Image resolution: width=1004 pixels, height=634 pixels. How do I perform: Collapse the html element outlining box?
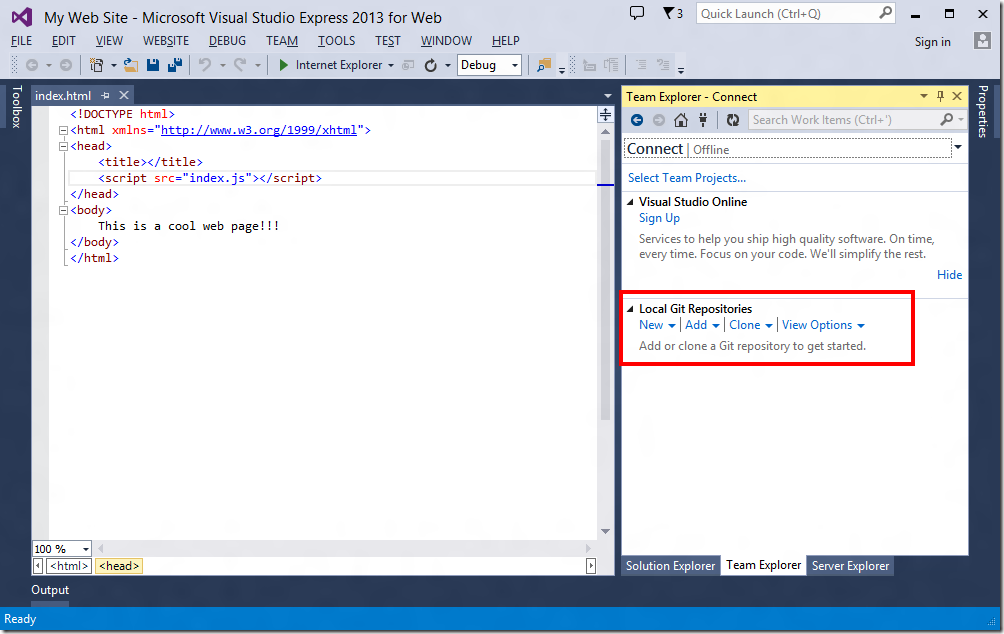tap(63, 130)
